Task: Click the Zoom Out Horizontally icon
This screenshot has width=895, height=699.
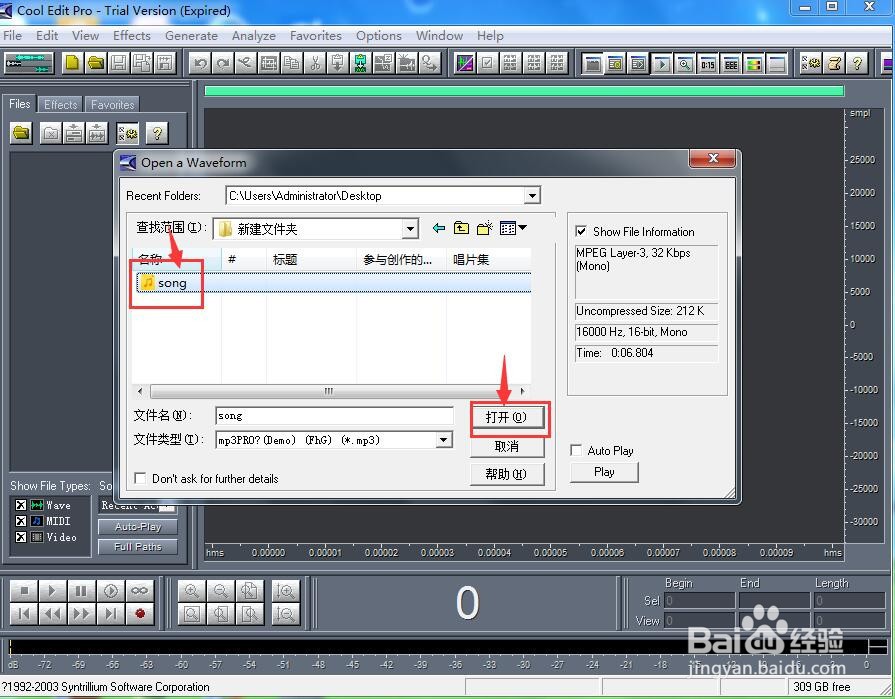Action: pos(220,591)
